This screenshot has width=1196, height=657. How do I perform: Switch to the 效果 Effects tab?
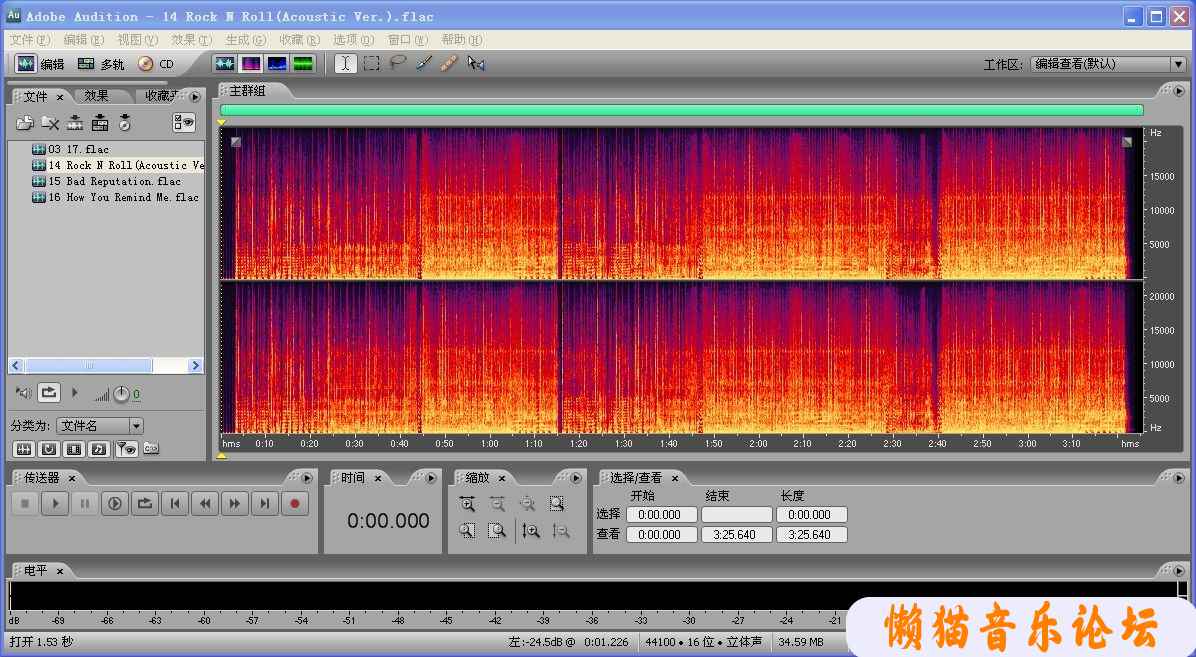[96, 96]
